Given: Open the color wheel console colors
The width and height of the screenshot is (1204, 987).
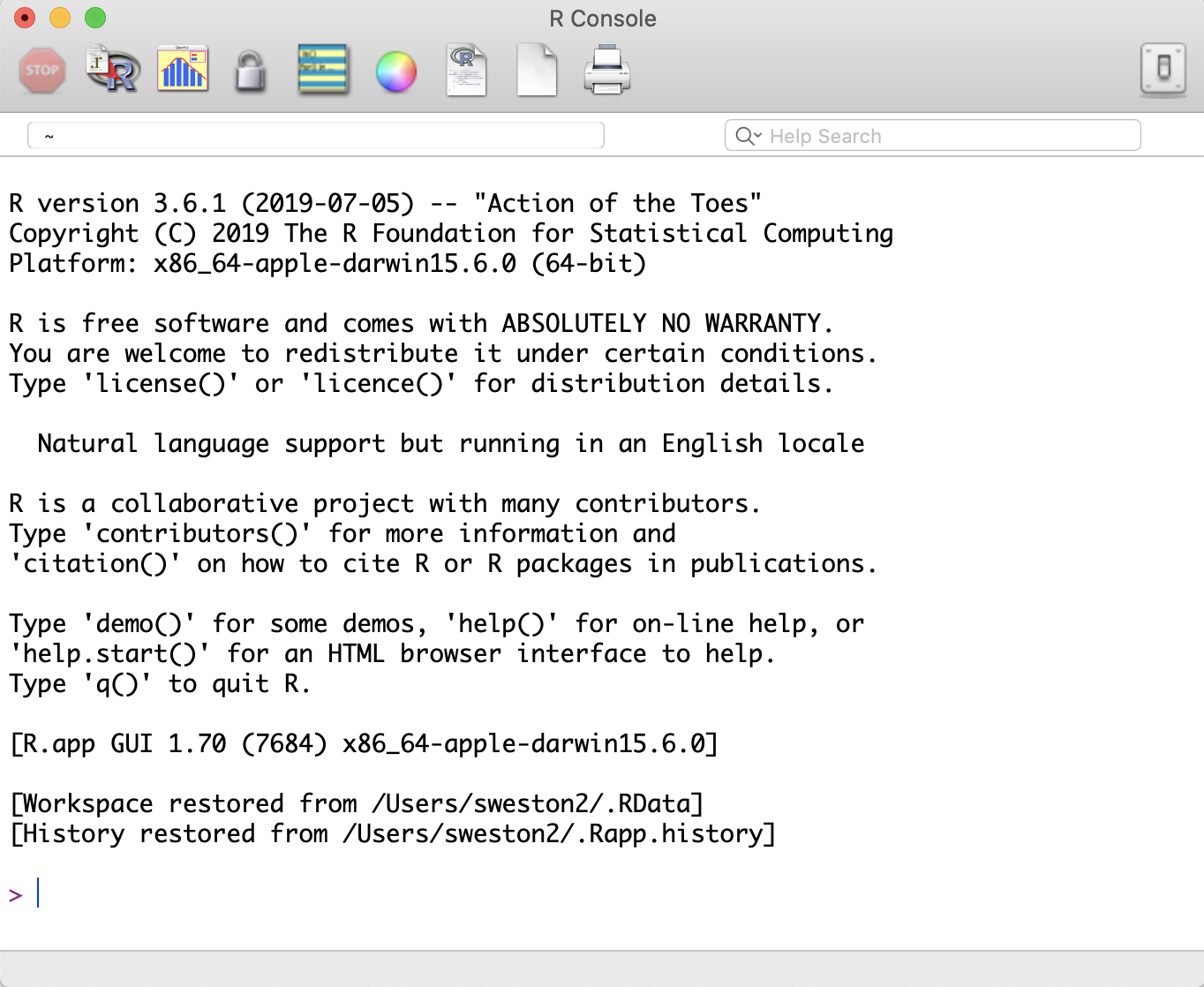Looking at the screenshot, I should 395,72.
